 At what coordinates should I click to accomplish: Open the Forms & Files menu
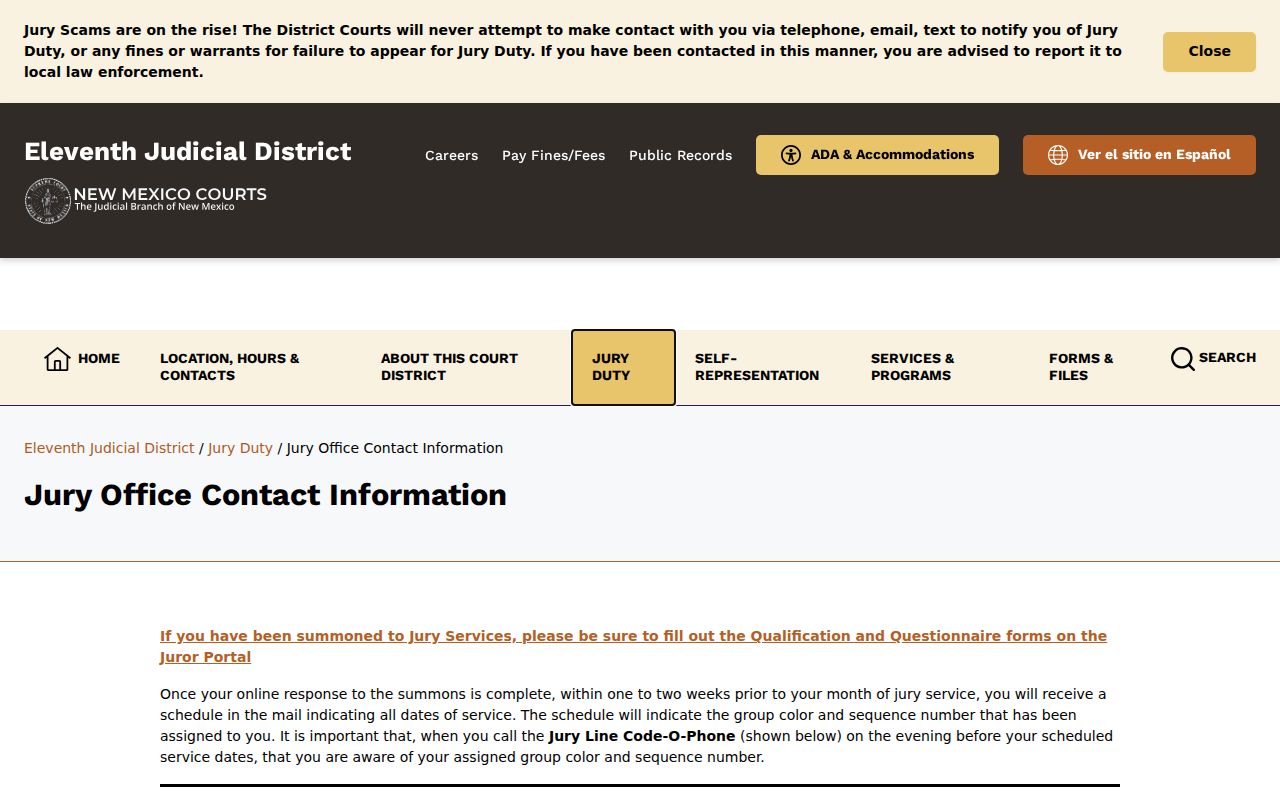tap(1081, 367)
